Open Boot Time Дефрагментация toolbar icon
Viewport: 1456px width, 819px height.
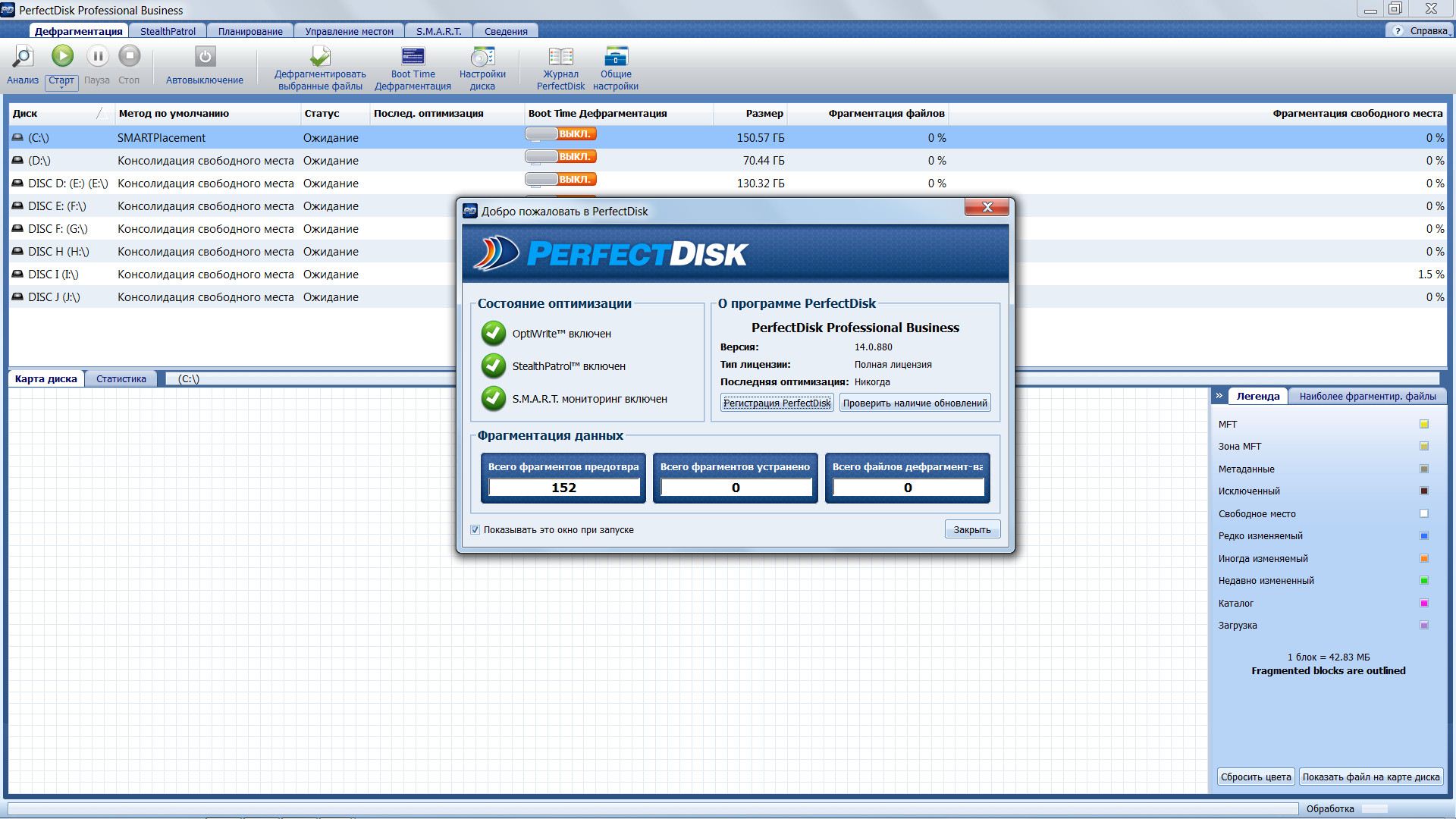tap(413, 56)
